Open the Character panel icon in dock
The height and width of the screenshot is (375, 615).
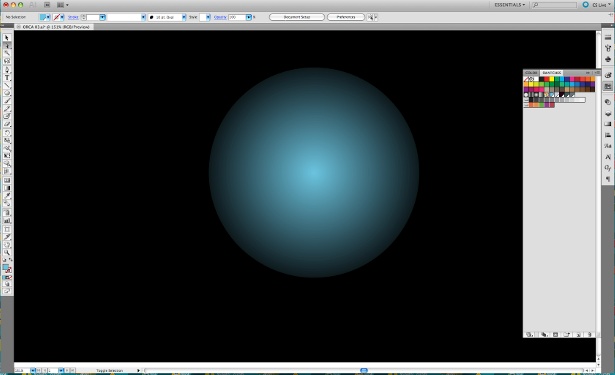click(608, 157)
